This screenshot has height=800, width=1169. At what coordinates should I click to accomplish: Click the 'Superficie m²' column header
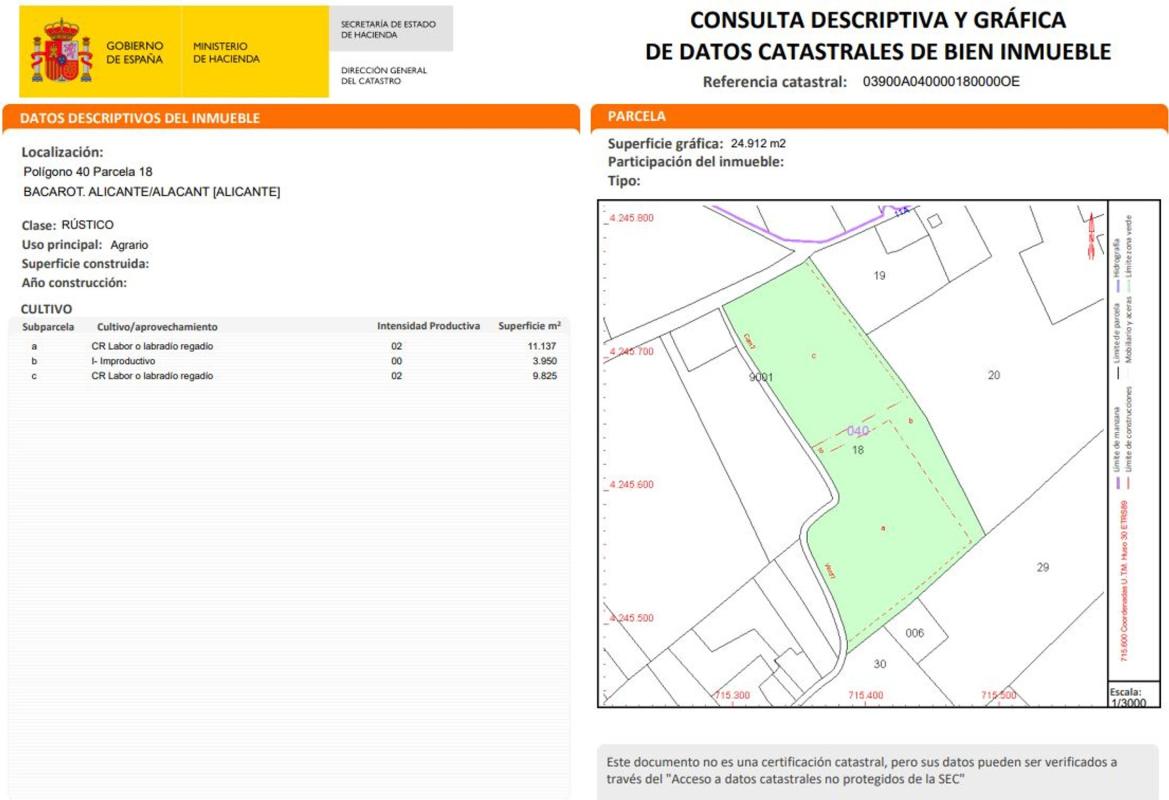tap(529, 326)
